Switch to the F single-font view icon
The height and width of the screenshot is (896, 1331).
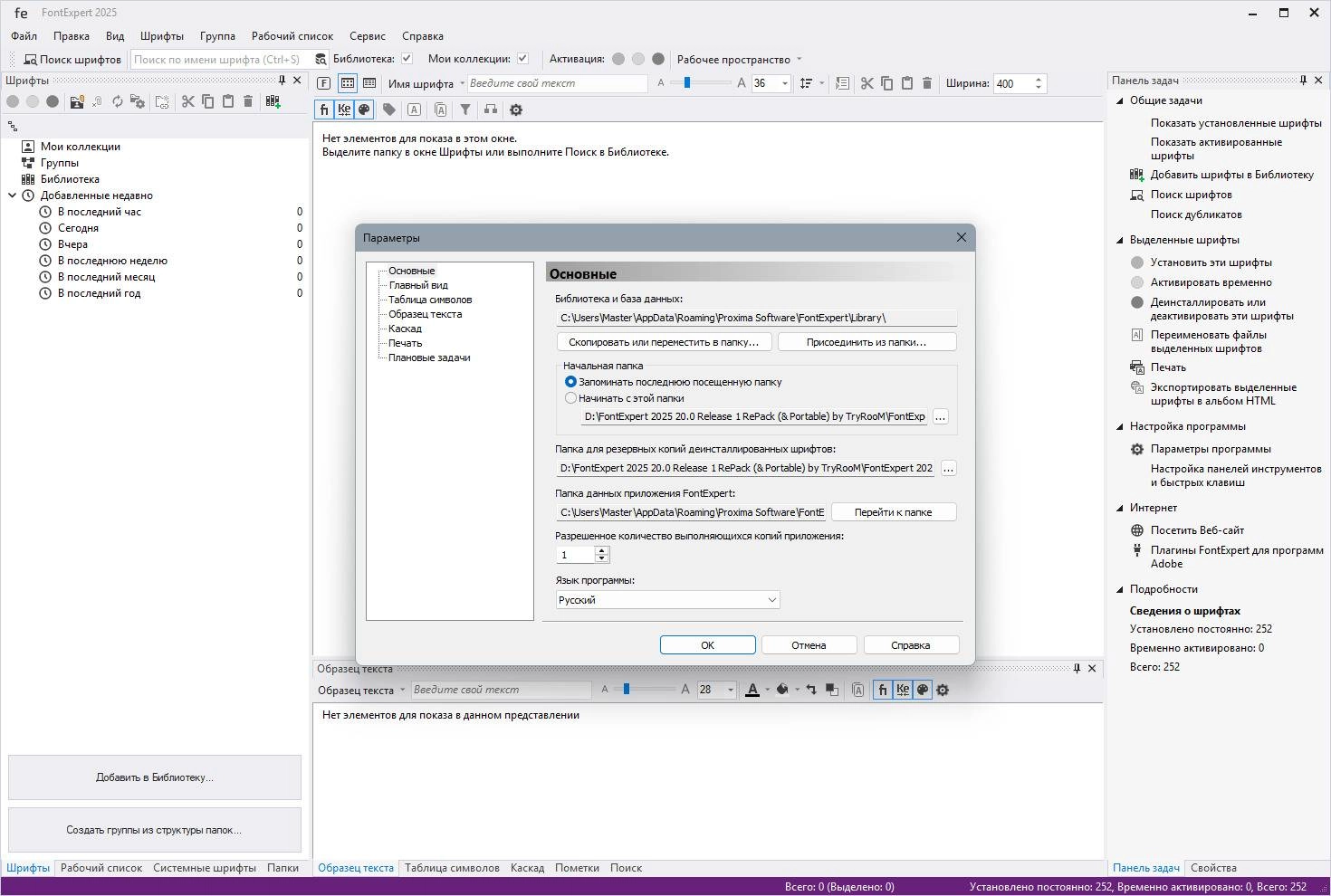324,83
